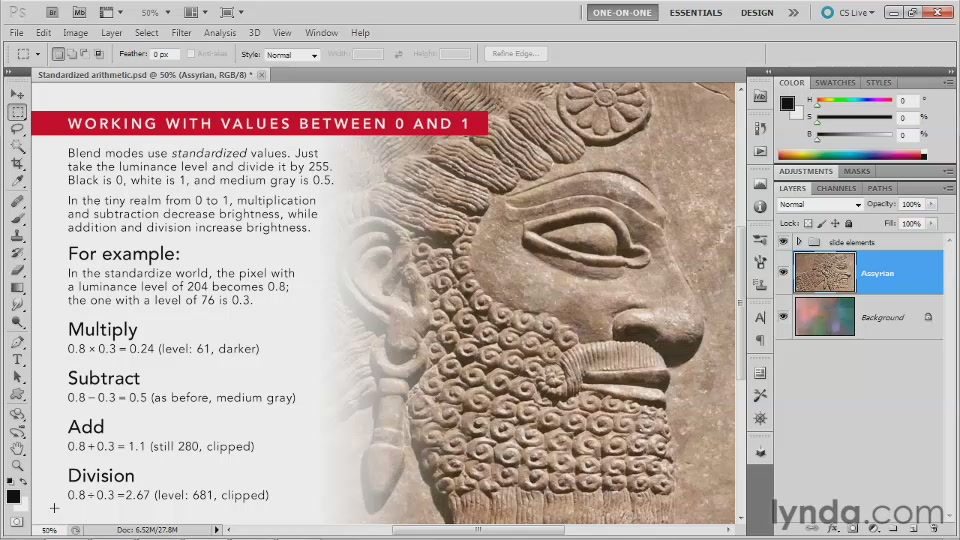Show more workspaces chevron
Image resolution: width=960 pixels, height=540 pixels.
pos(793,12)
